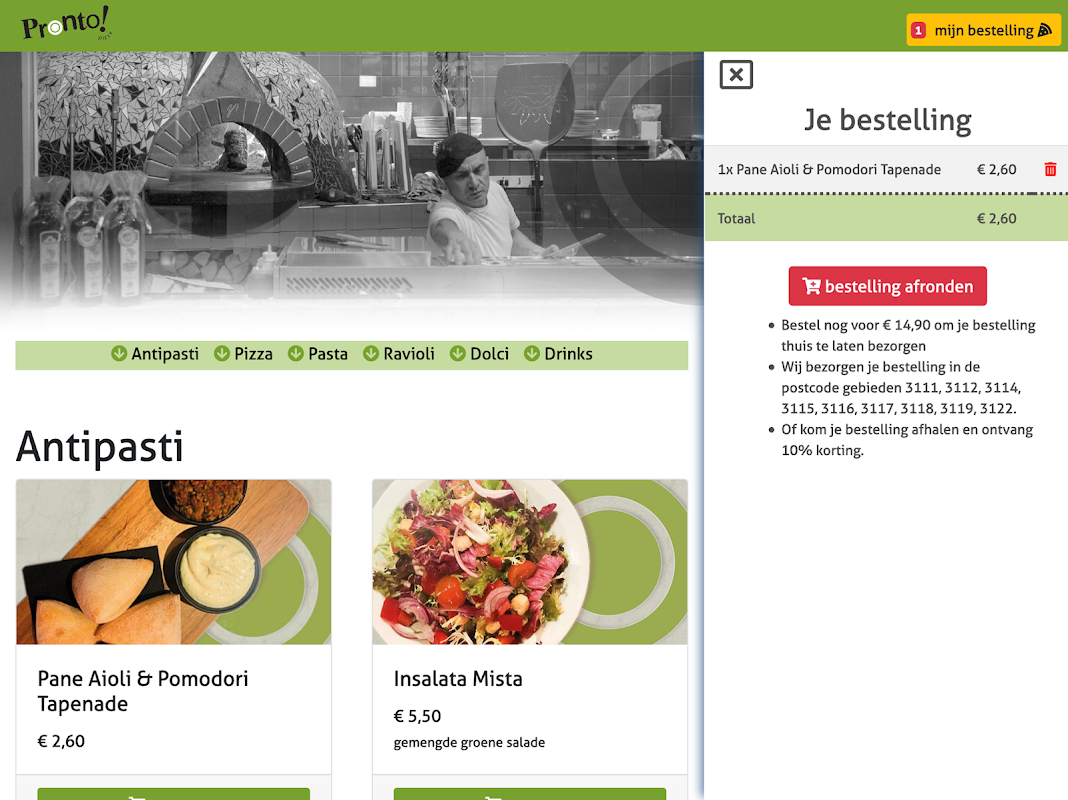
Task: Click the Pronto! logo
Action: [x=65, y=23]
